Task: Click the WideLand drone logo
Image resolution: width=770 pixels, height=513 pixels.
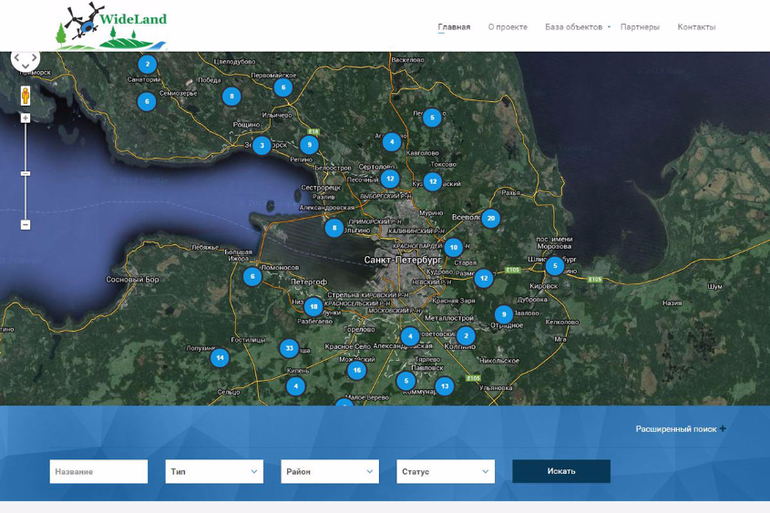Action: click(111, 27)
